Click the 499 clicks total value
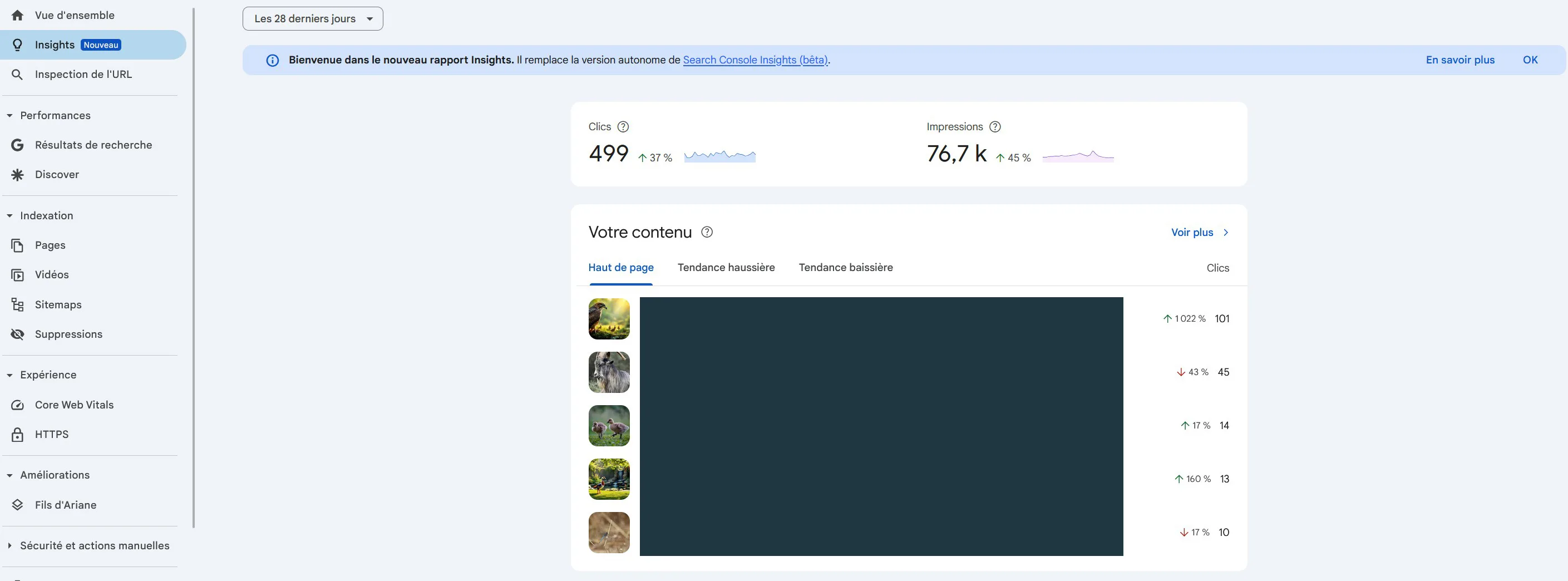The height and width of the screenshot is (581, 1568). (608, 154)
